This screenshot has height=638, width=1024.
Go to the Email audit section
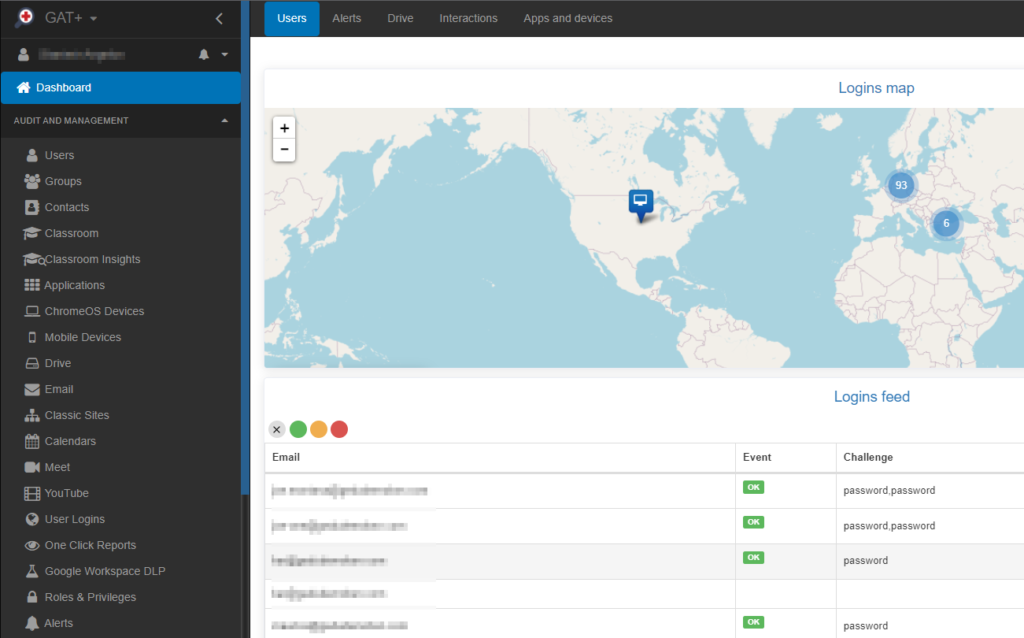[58, 389]
